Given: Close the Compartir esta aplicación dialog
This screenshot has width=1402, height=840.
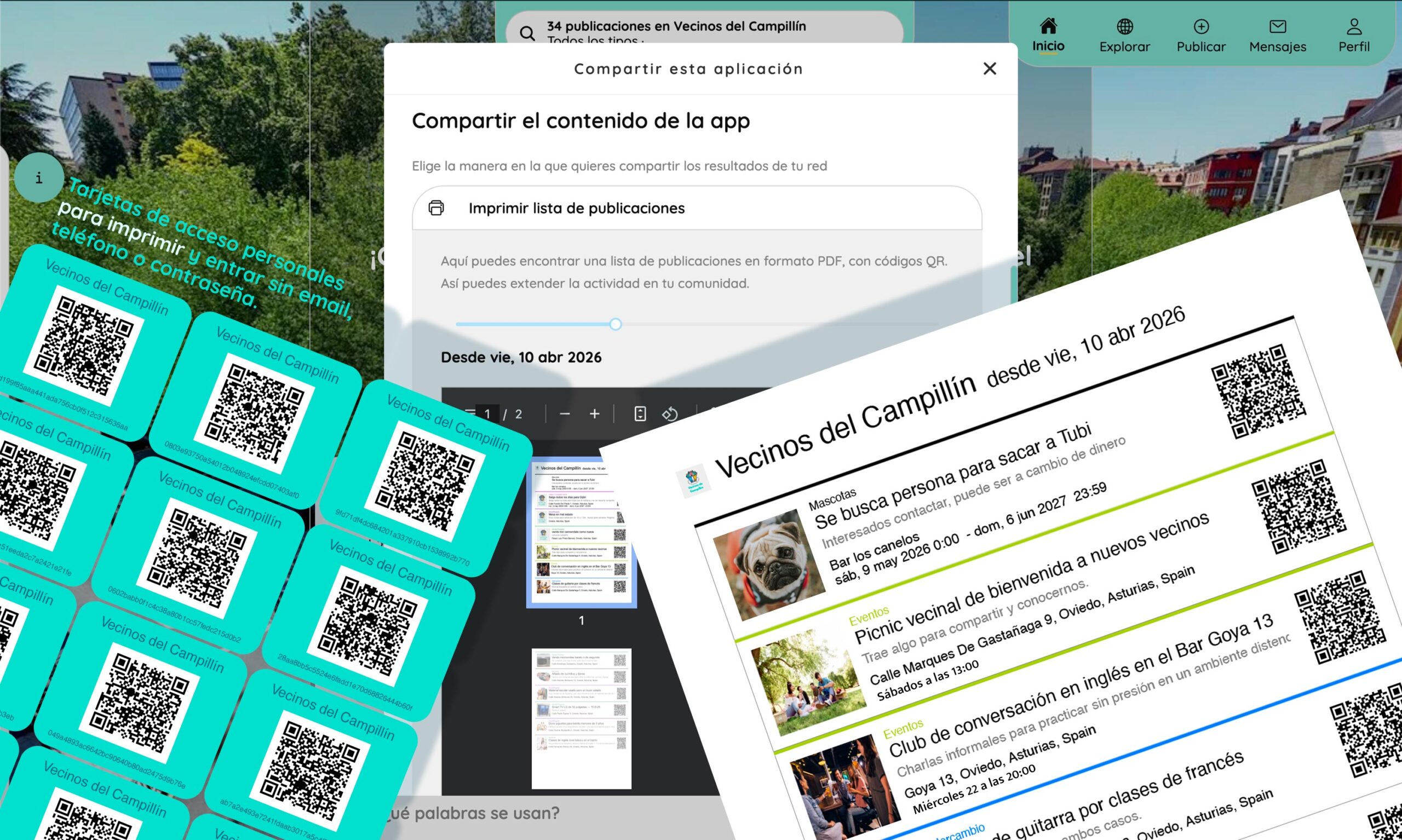Looking at the screenshot, I should tap(990, 68).
